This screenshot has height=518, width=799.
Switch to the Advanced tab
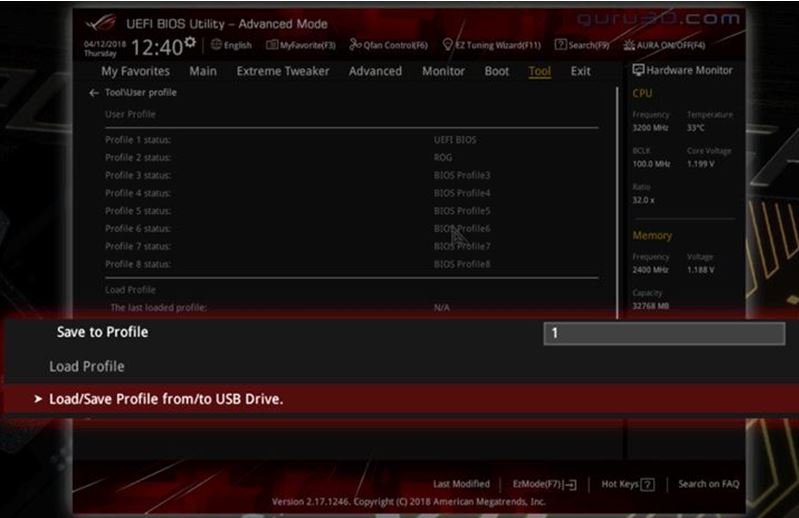pos(375,71)
